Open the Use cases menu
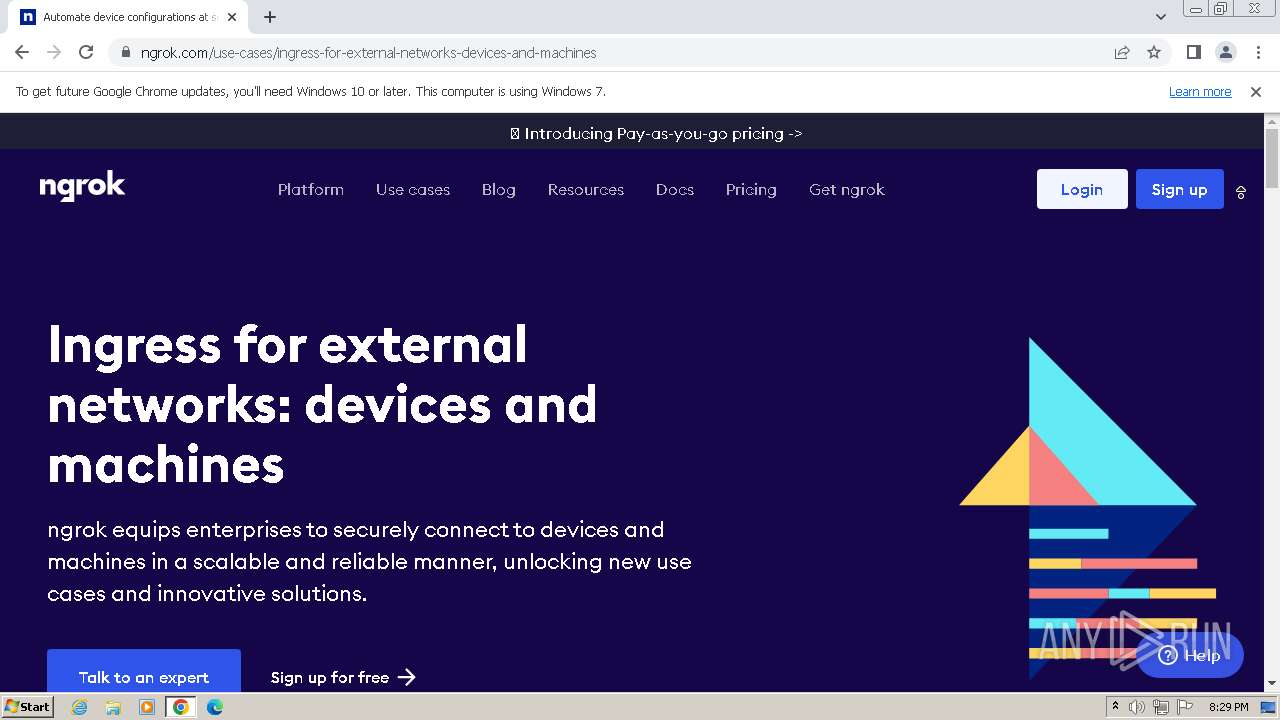Viewport: 1280px width, 720px height. (x=413, y=189)
